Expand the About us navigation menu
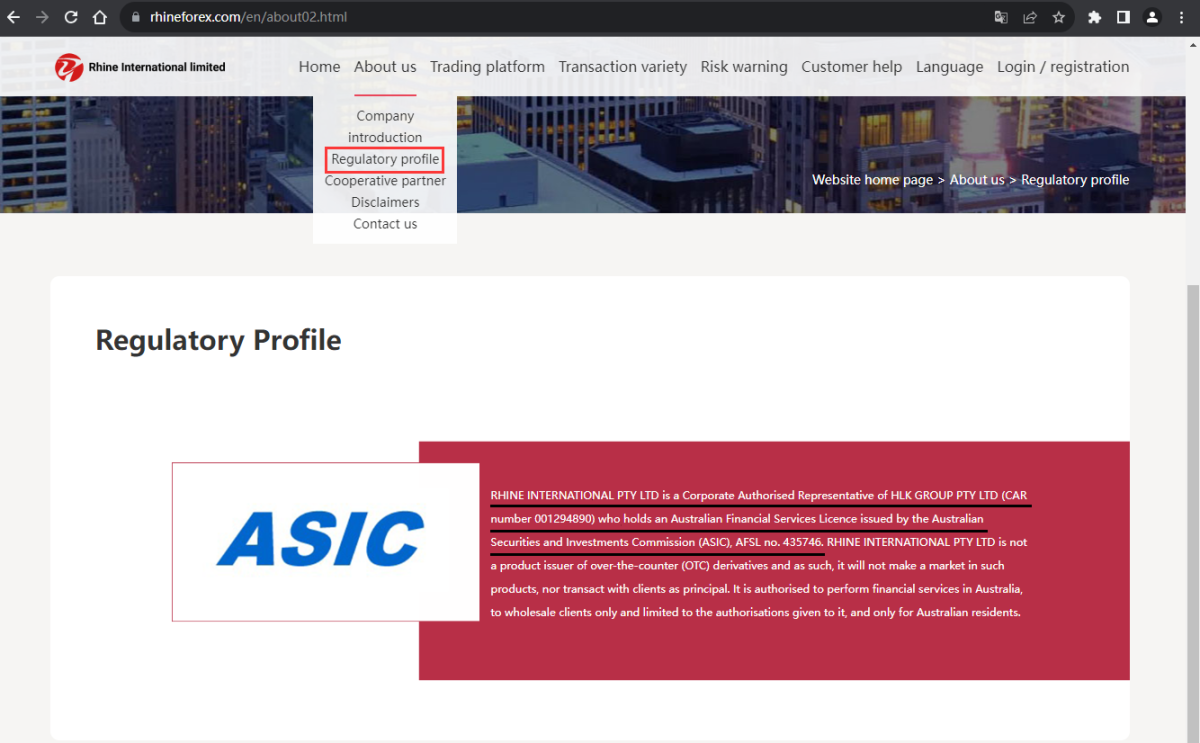 click(x=385, y=67)
